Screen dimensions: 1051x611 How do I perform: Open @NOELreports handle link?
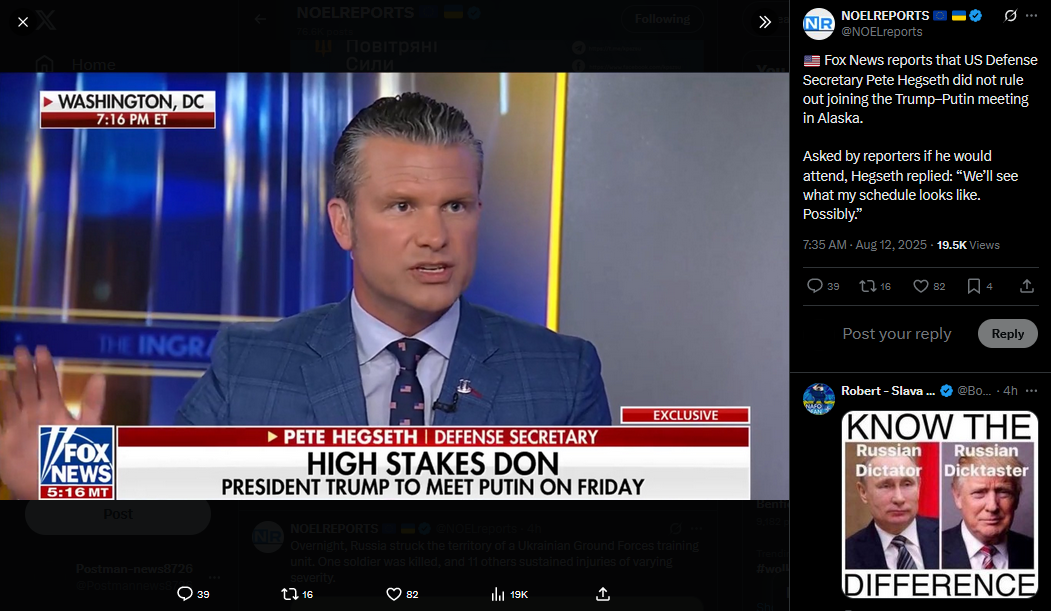tap(881, 31)
